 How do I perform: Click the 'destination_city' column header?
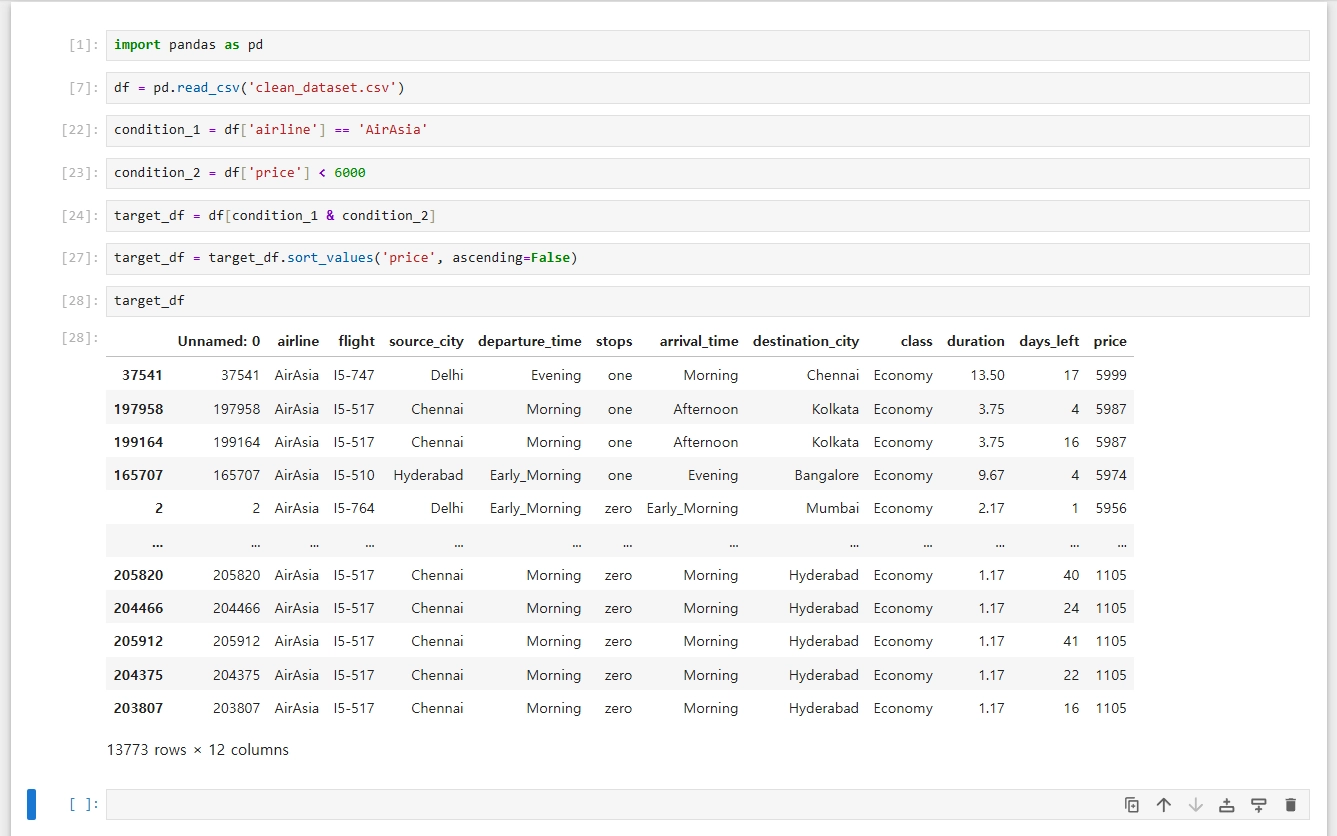pos(806,341)
